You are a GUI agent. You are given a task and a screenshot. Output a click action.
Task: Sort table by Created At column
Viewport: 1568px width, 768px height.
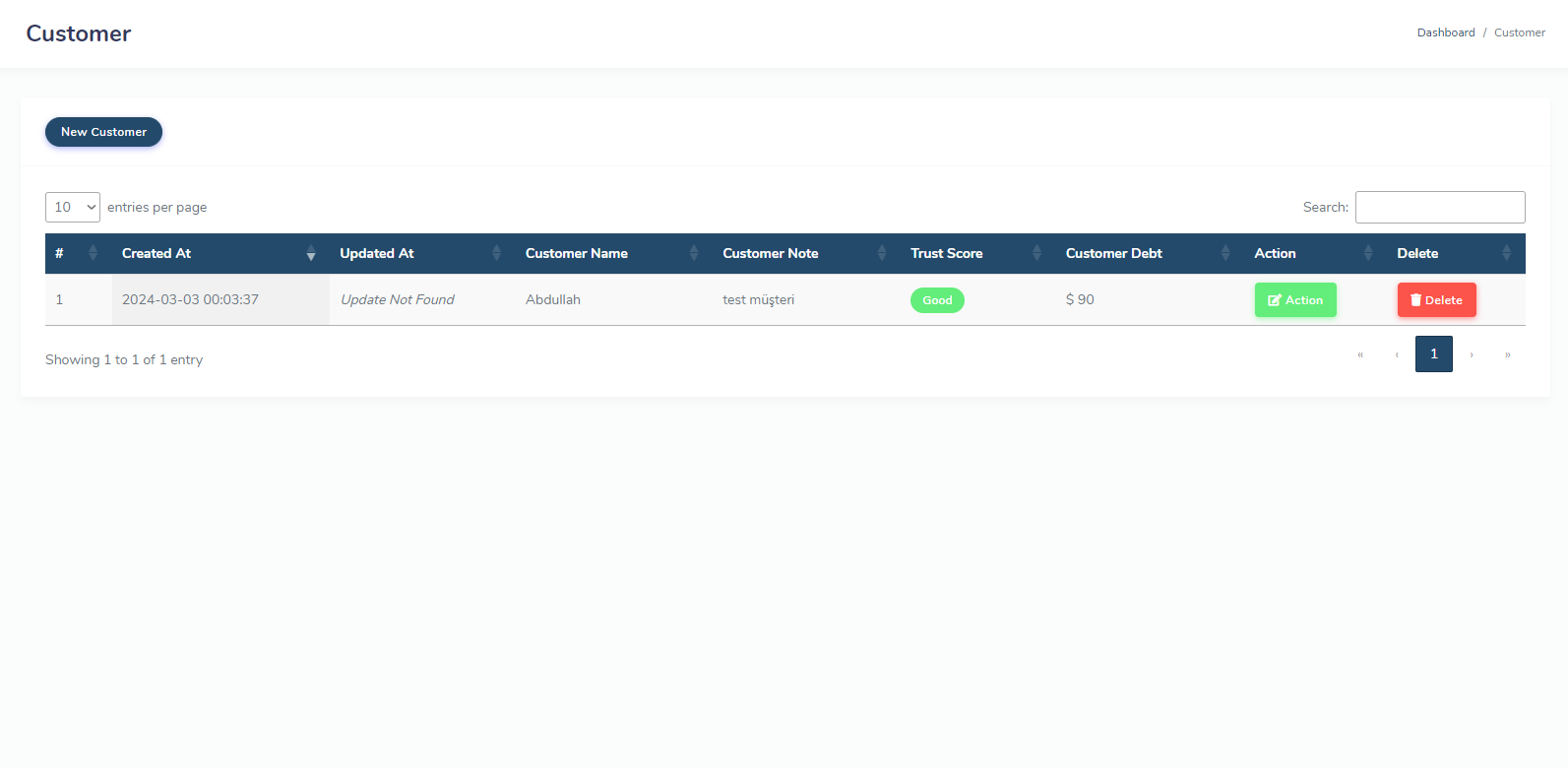(x=157, y=253)
